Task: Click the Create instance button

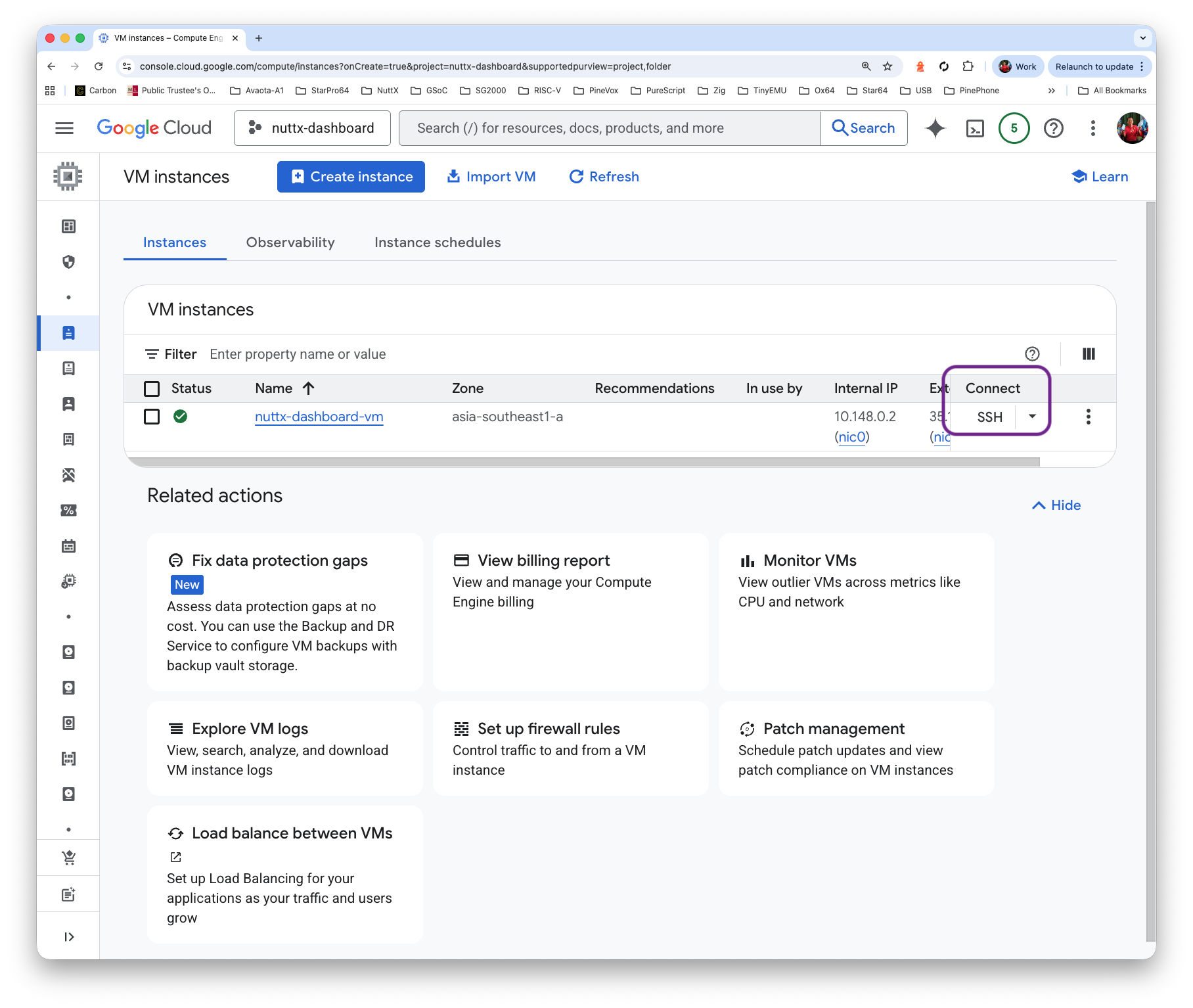Action: [351, 177]
